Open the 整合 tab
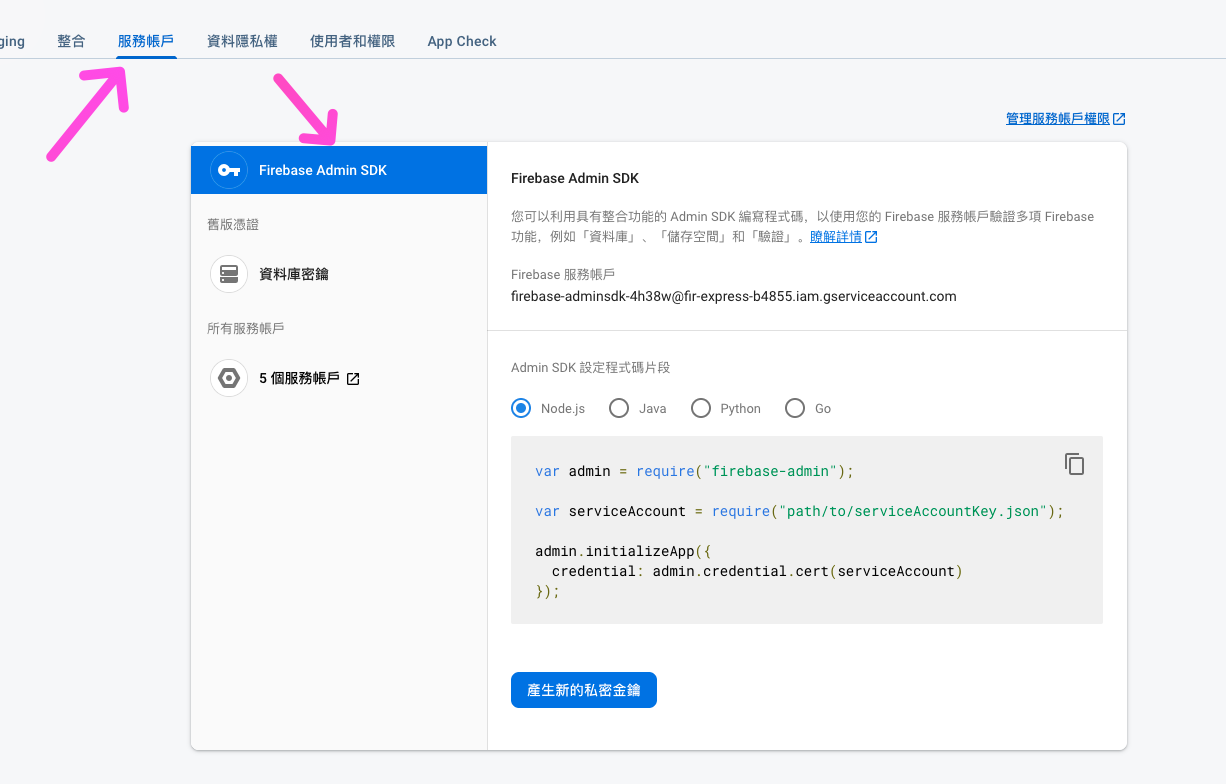Viewport: 1226px width, 784px height. 71,41
